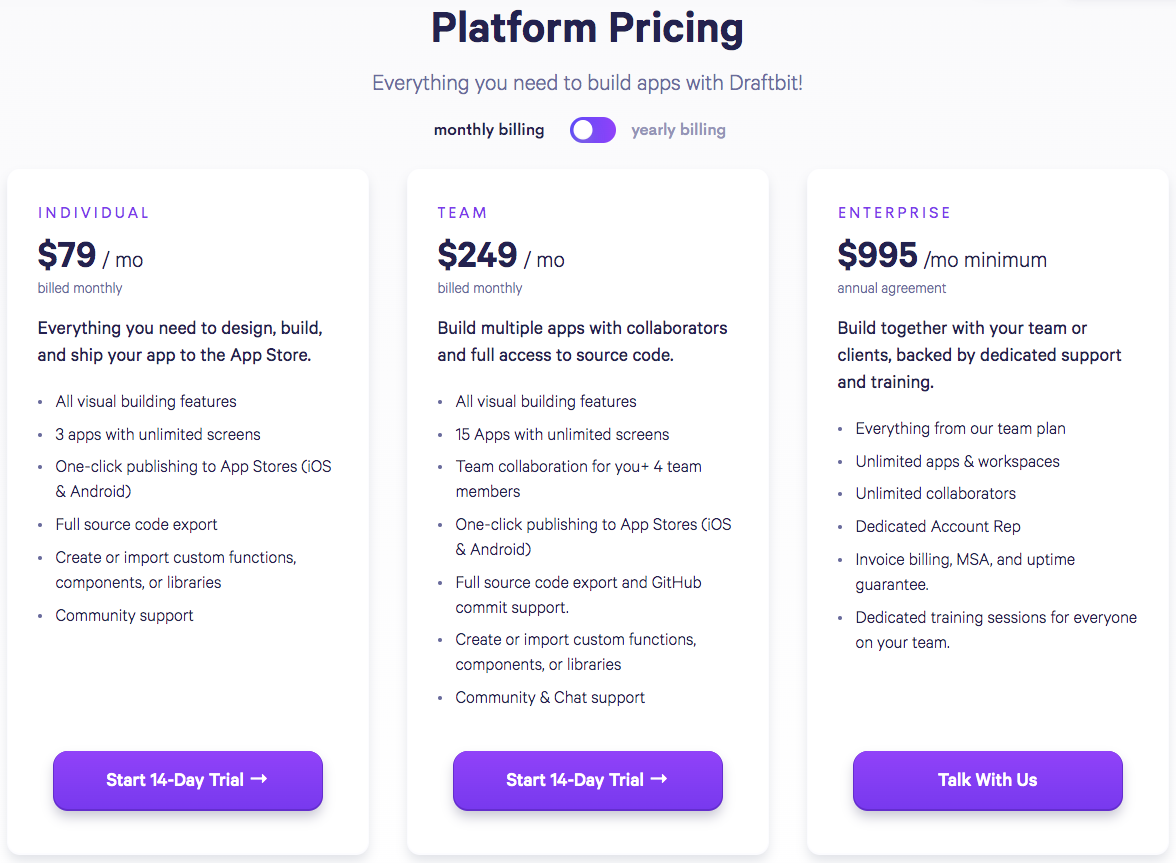The height and width of the screenshot is (863, 1176).
Task: Click the "Platform Pricing" heading
Action: [x=587, y=29]
